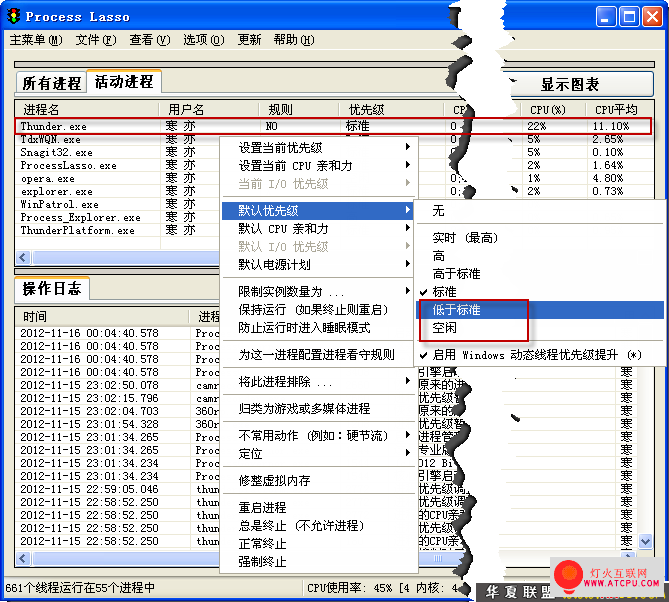The width and height of the screenshot is (669, 602).
Task: Expand 设置当前 CPU 亲和力 submenu
Action: coord(317,166)
